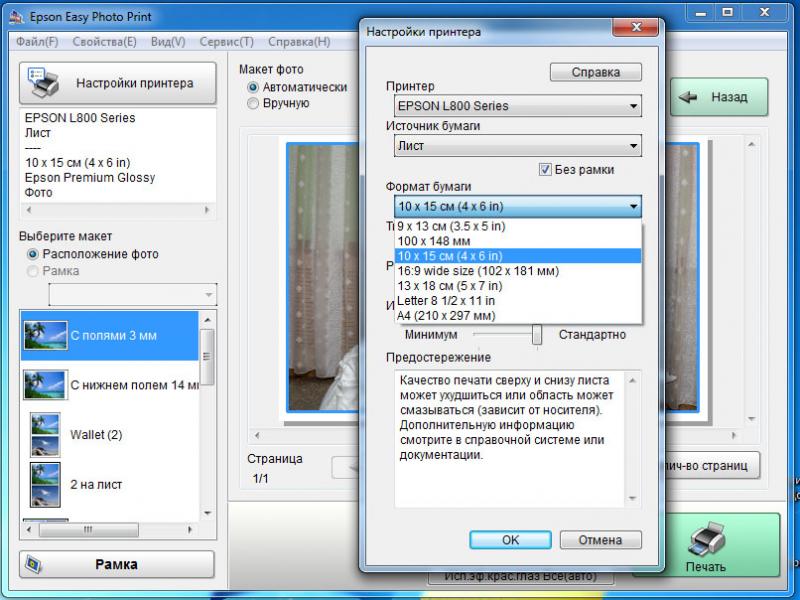Confirm printer settings with OK
Screen dimensions: 800x600
[510, 540]
